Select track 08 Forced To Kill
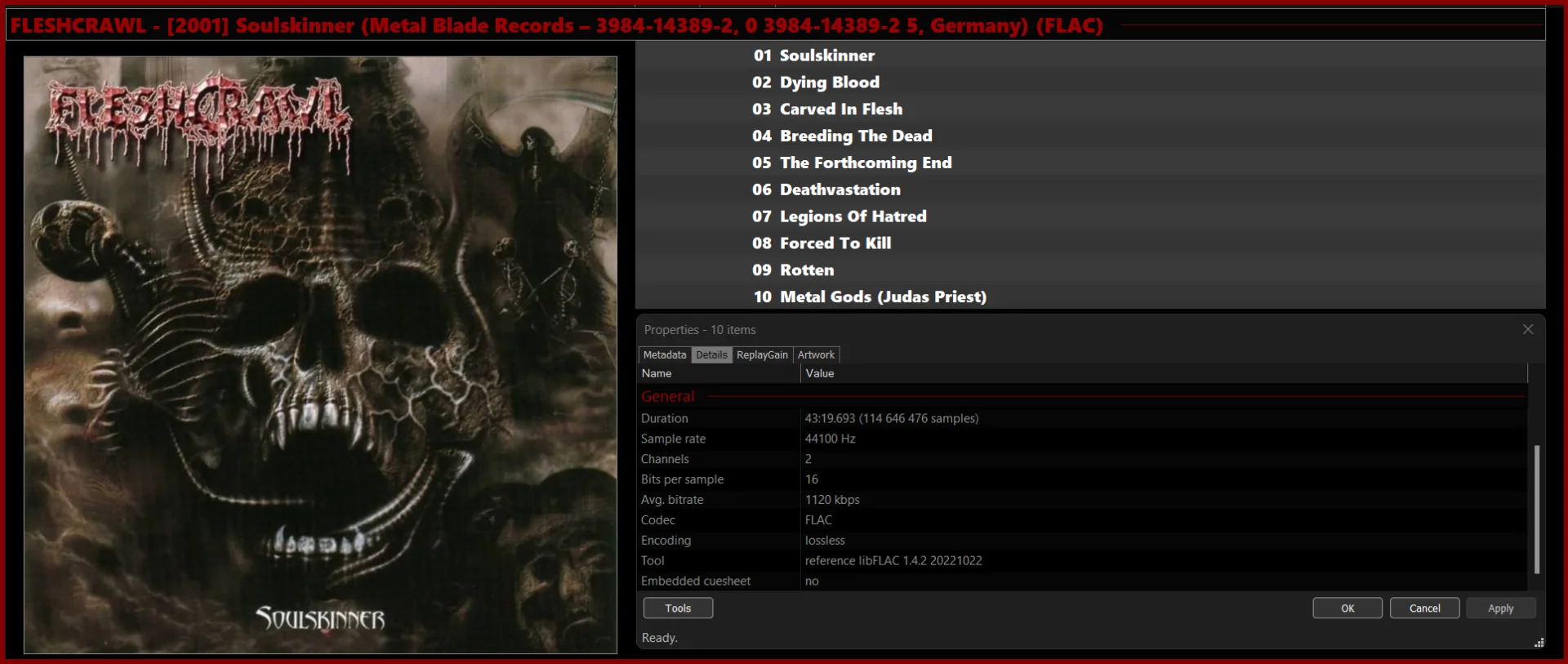The image size is (1568, 664). pos(1090,243)
